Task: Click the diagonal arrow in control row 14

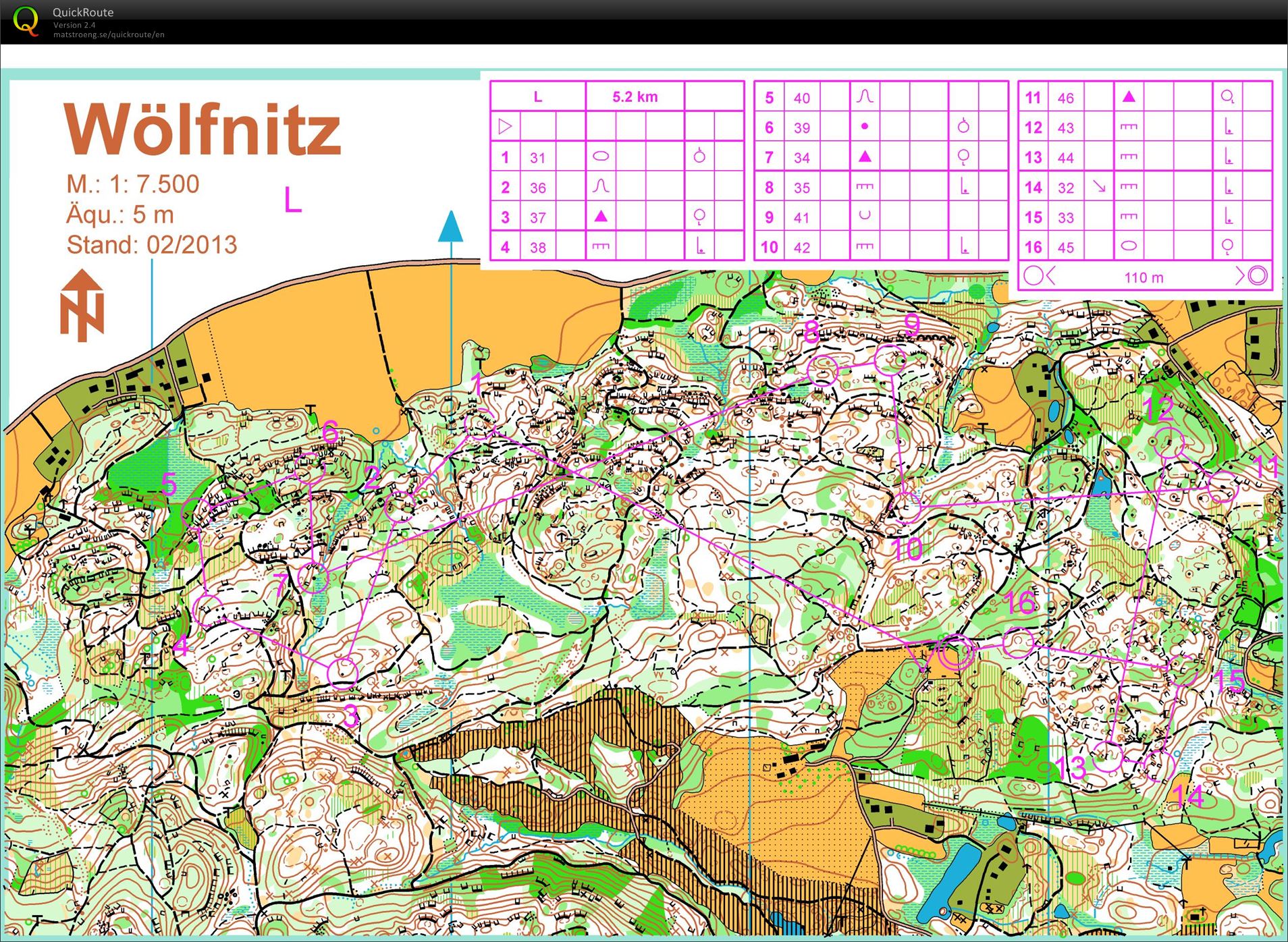Action: [x=1099, y=186]
